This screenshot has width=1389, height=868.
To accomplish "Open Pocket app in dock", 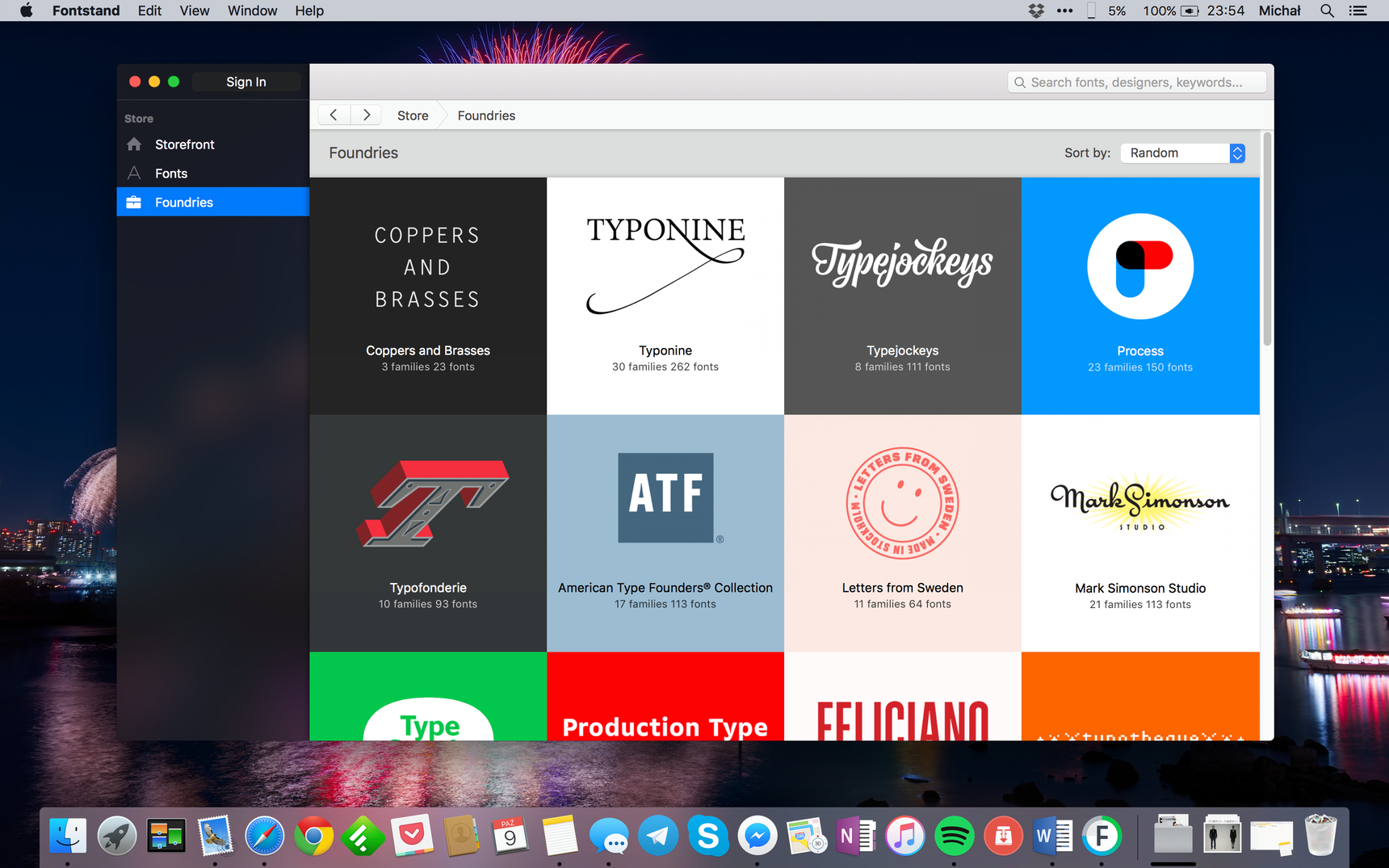I will pos(412,836).
